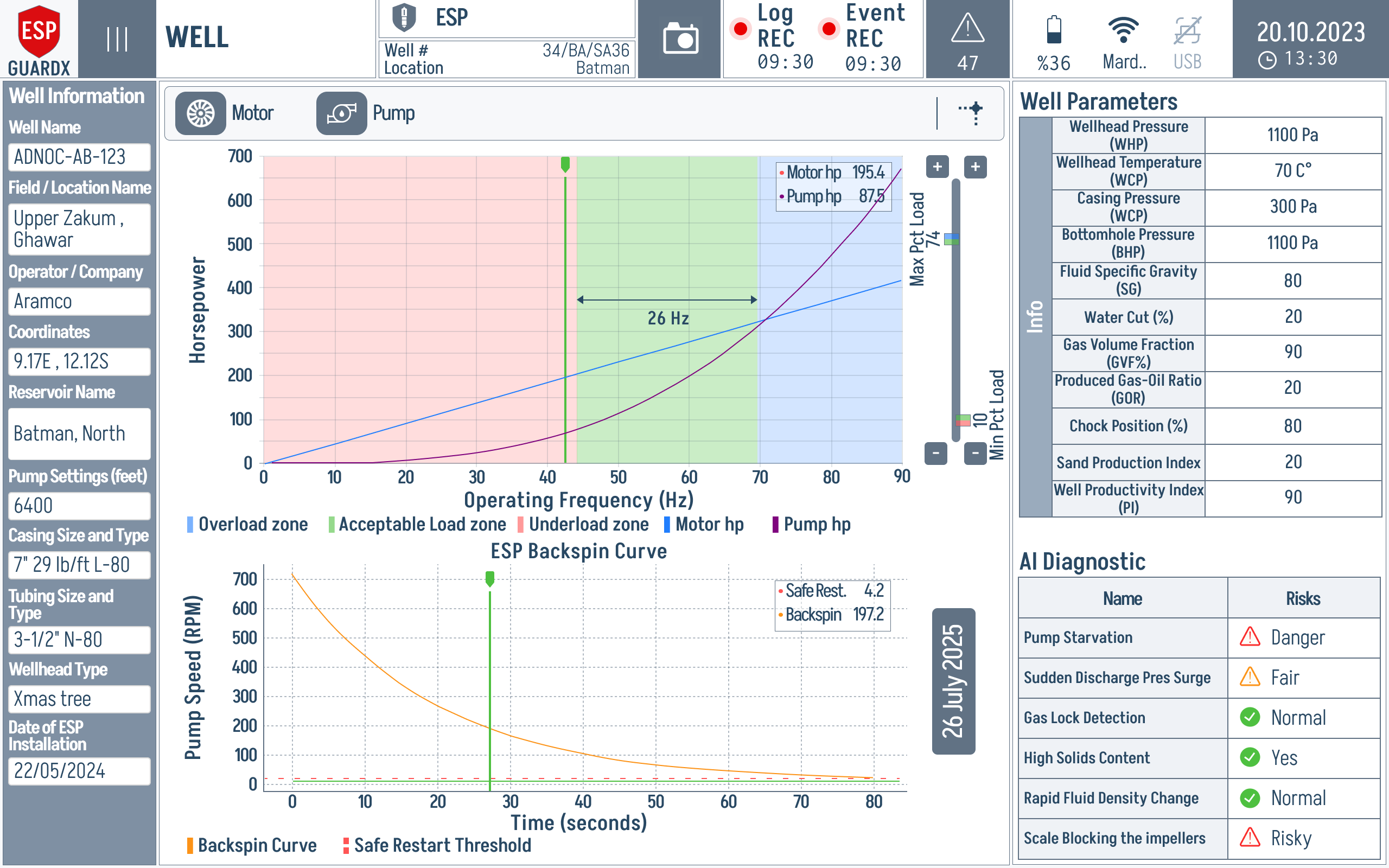Select Chock Position (%) parameter row
The height and width of the screenshot is (868, 1389).
pyautogui.click(x=1217, y=426)
